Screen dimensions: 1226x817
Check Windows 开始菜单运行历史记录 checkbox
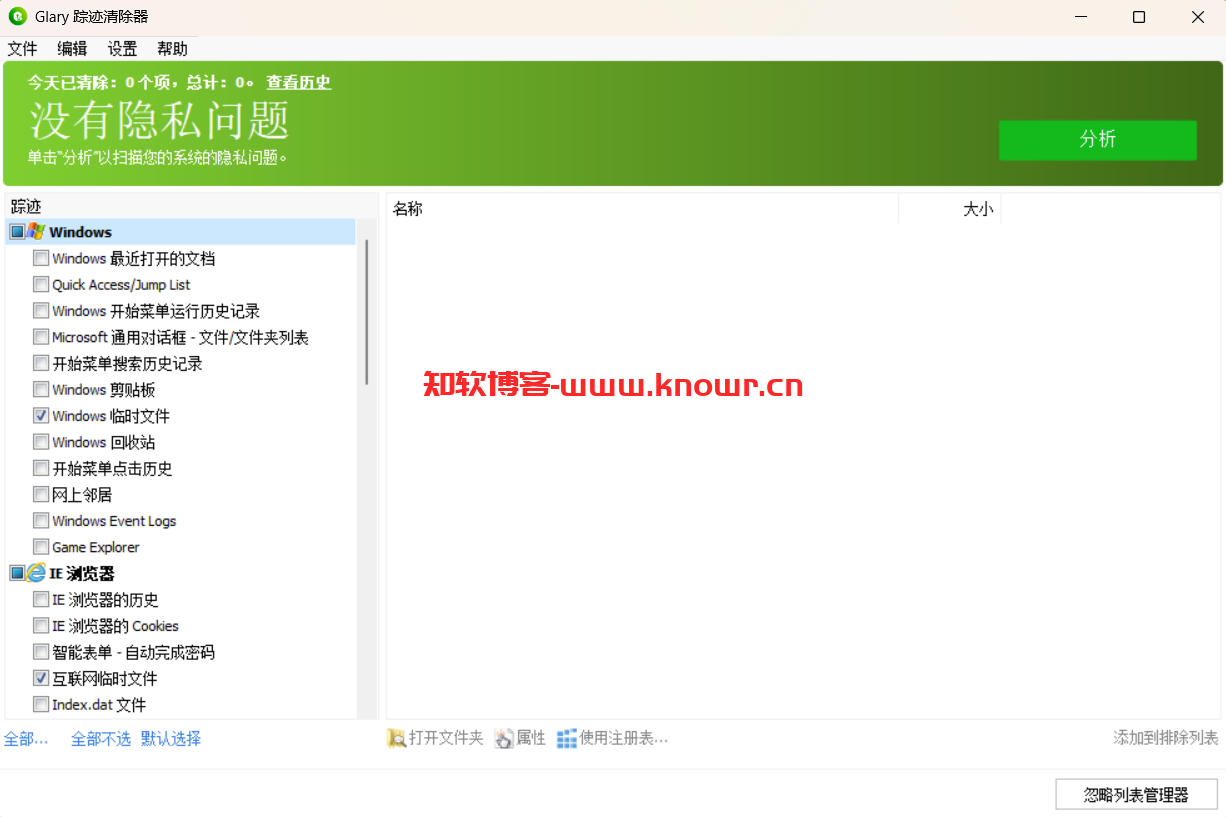(x=41, y=311)
